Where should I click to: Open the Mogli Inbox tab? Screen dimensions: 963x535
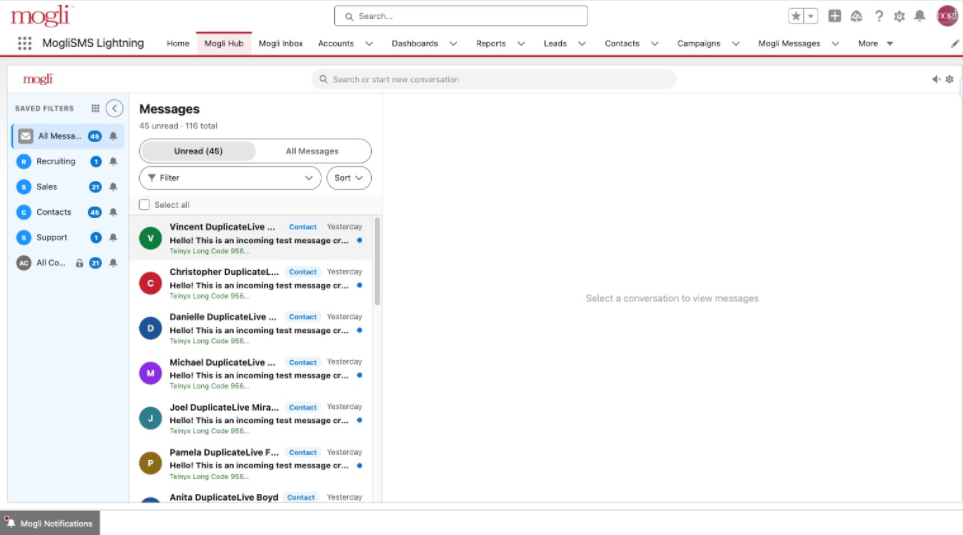281,44
